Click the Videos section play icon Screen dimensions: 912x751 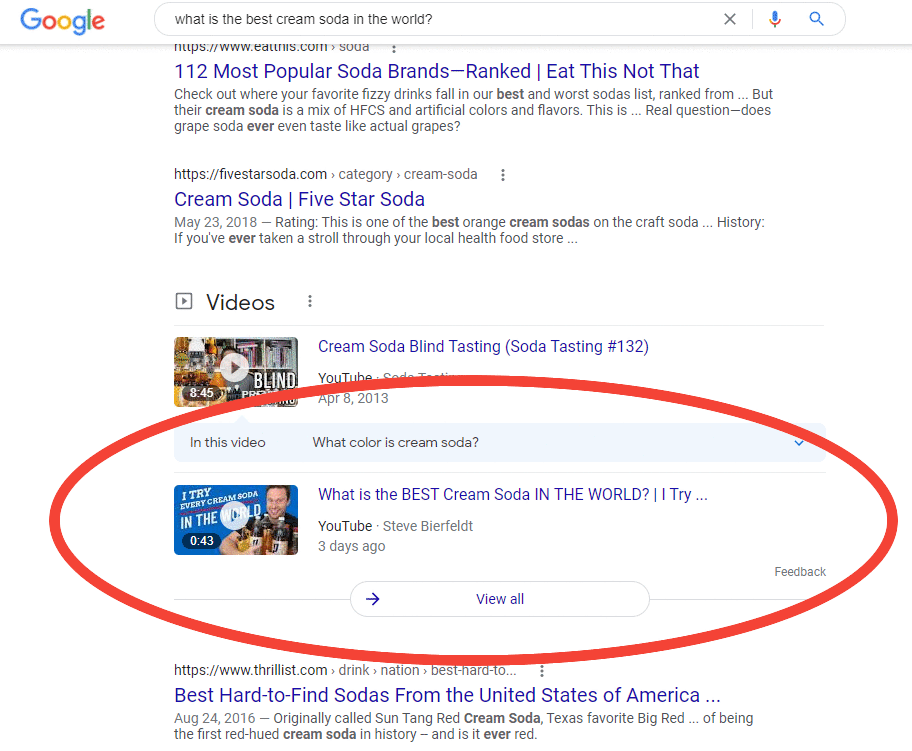(184, 301)
